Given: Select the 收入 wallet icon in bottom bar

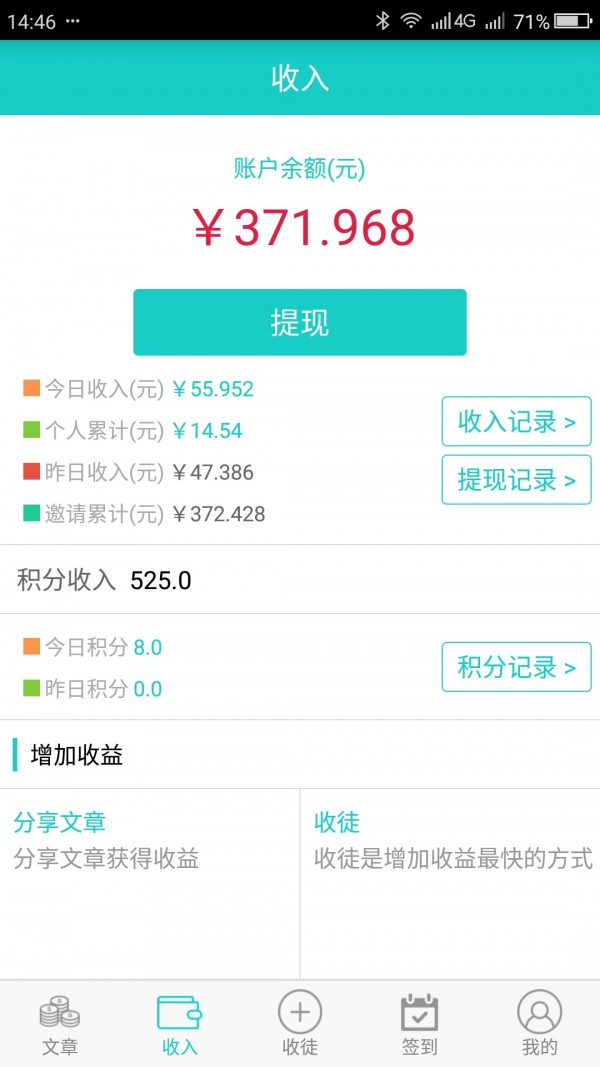Looking at the screenshot, I should coord(179,1013).
